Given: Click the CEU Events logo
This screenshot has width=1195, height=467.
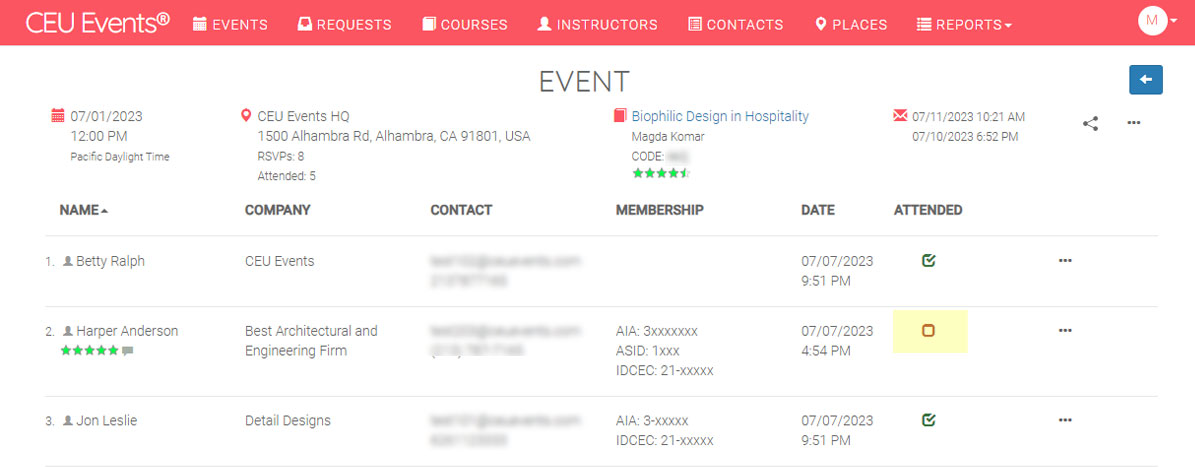Looking at the screenshot, I should [x=98, y=23].
